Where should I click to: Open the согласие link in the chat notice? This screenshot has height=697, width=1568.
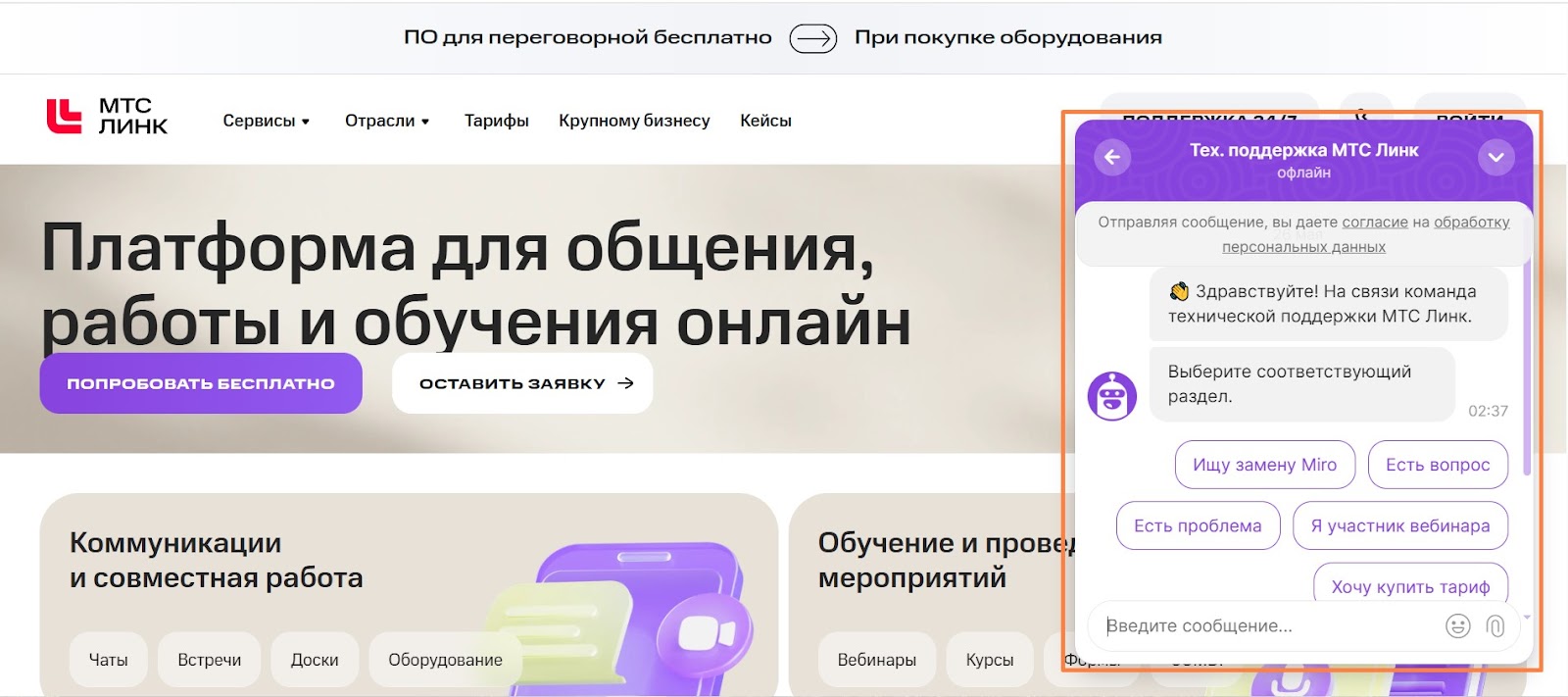(1375, 223)
